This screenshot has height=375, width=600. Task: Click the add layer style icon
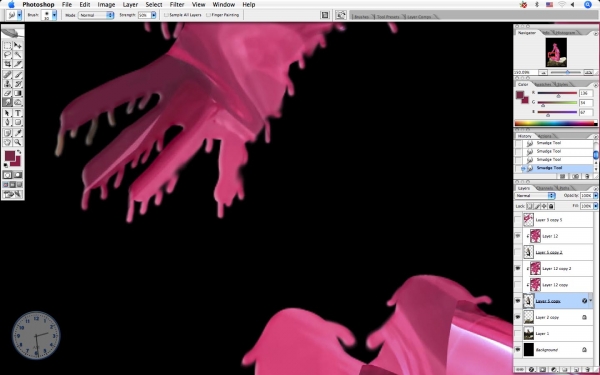532,370
